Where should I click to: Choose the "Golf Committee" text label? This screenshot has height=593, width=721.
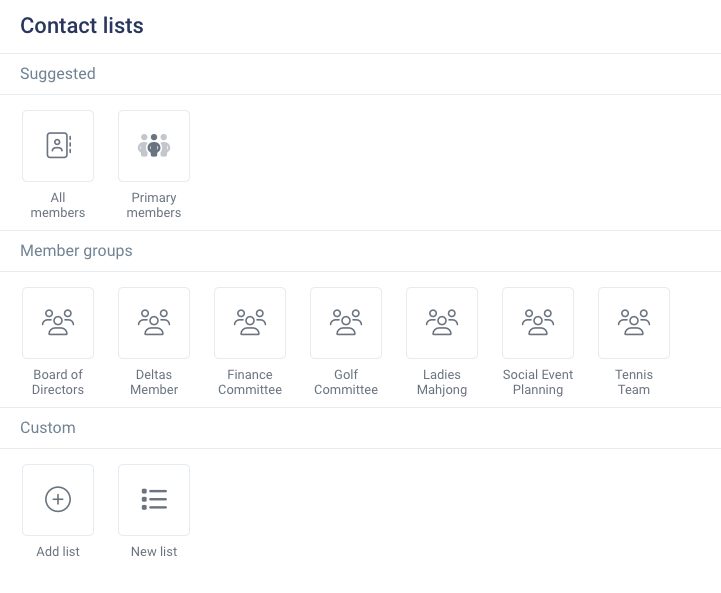tap(346, 382)
